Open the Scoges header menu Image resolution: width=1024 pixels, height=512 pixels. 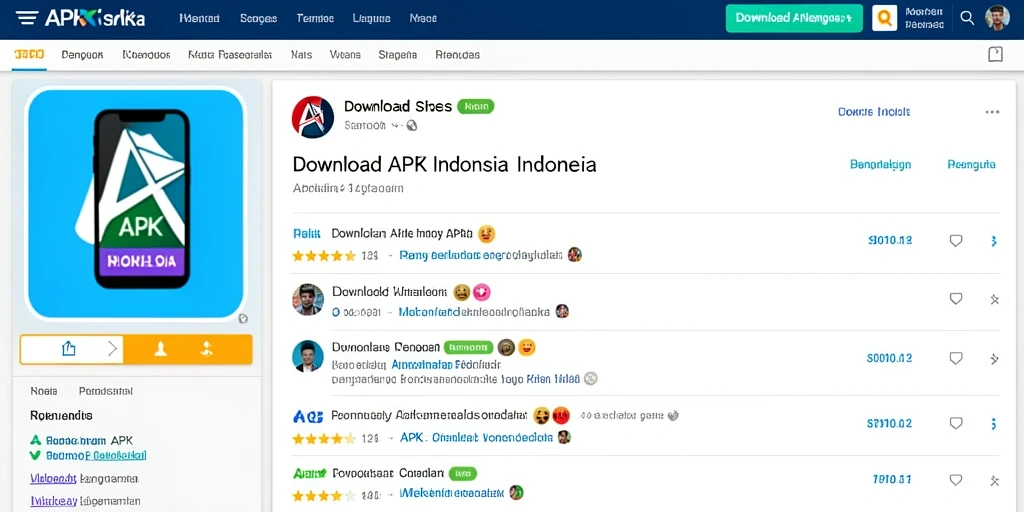point(259,18)
